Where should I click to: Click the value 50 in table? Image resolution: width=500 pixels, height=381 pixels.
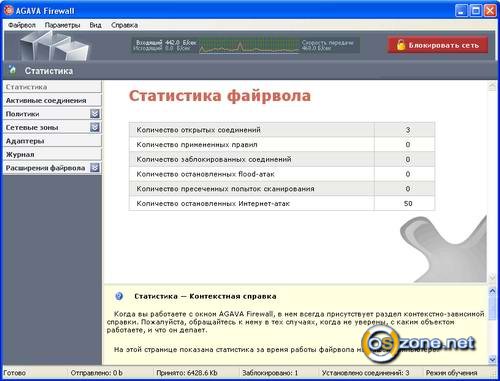408,203
